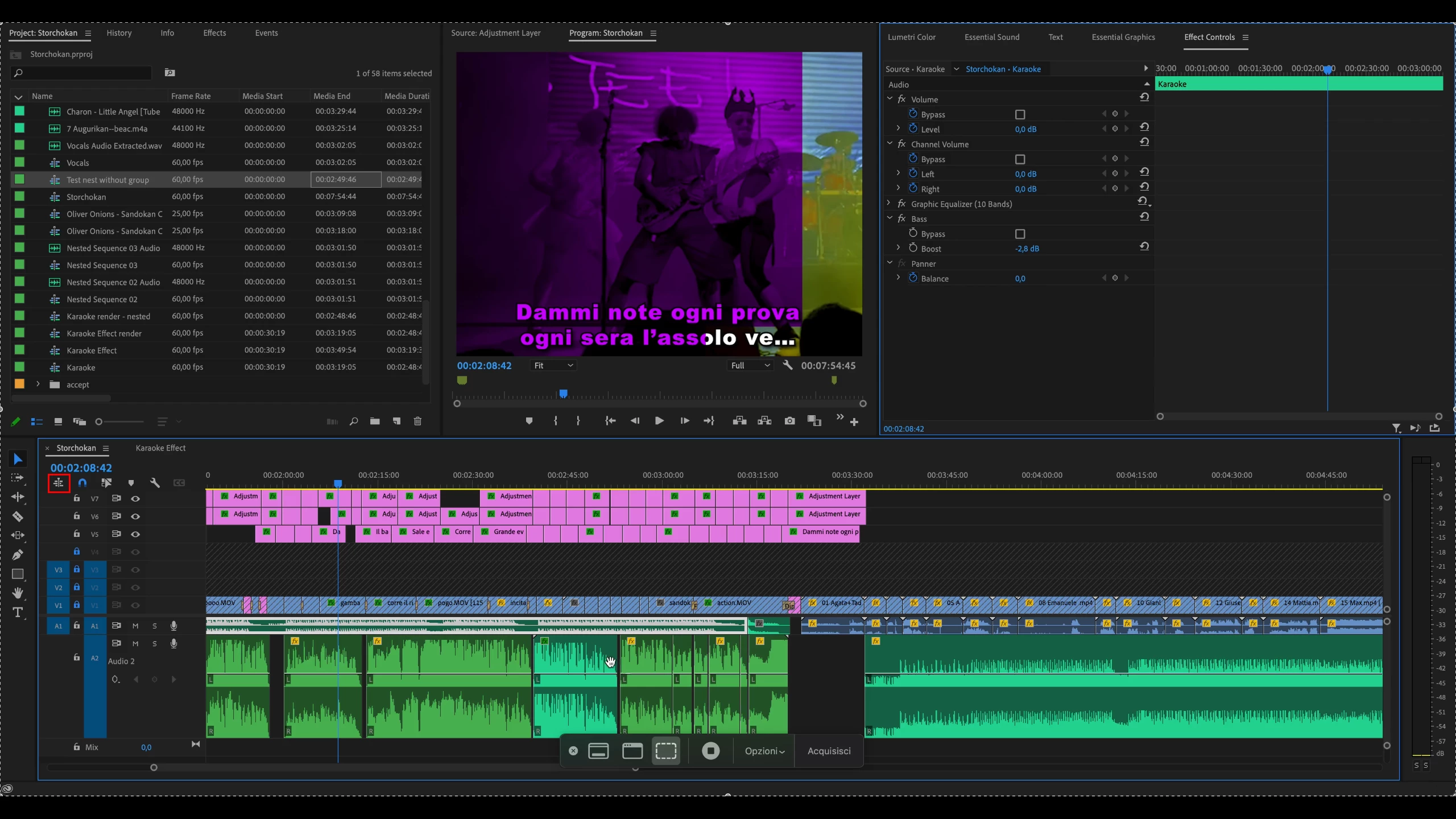Toggle snap in timeline magnet icon

coord(82,483)
